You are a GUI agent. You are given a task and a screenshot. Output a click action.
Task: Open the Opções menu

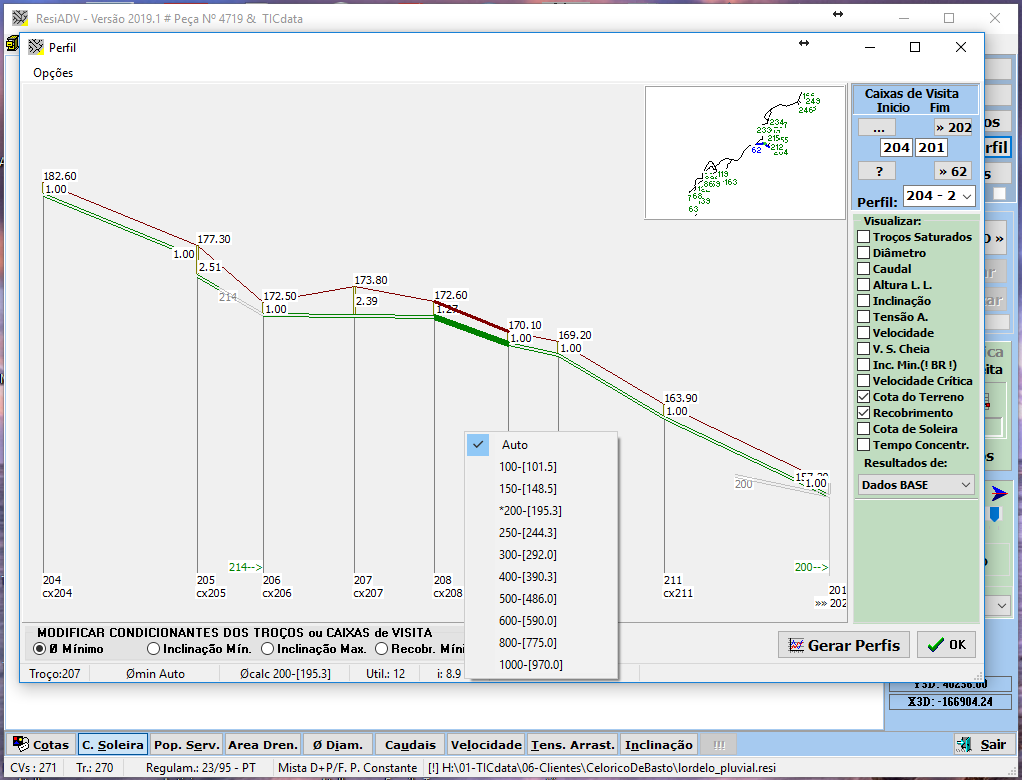53,73
